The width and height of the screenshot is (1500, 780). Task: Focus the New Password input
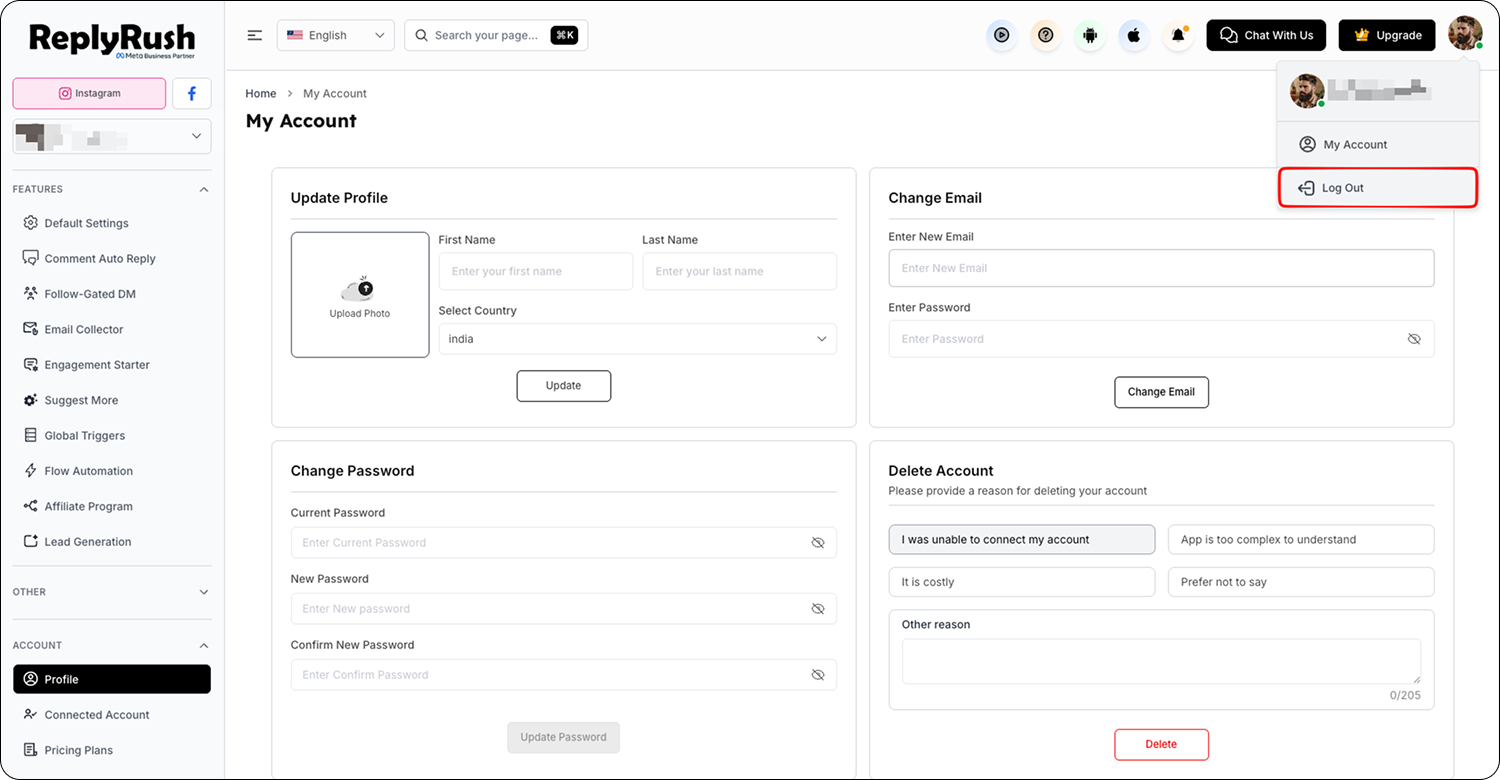pos(564,609)
